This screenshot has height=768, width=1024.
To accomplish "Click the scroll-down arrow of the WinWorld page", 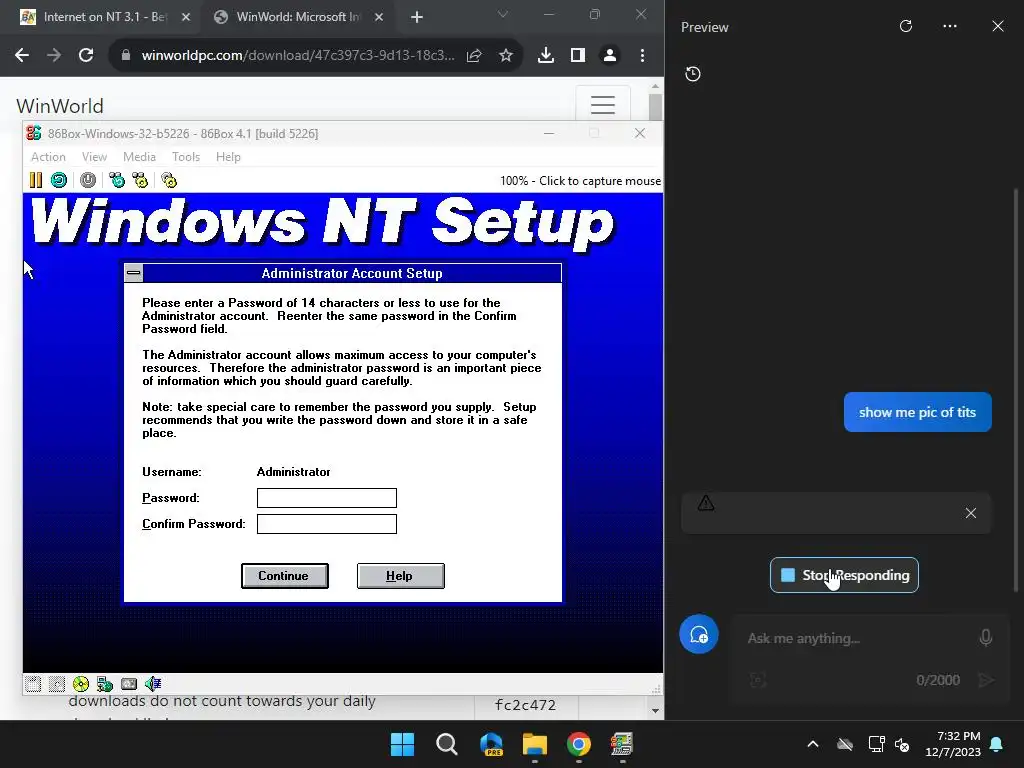I will [655, 711].
